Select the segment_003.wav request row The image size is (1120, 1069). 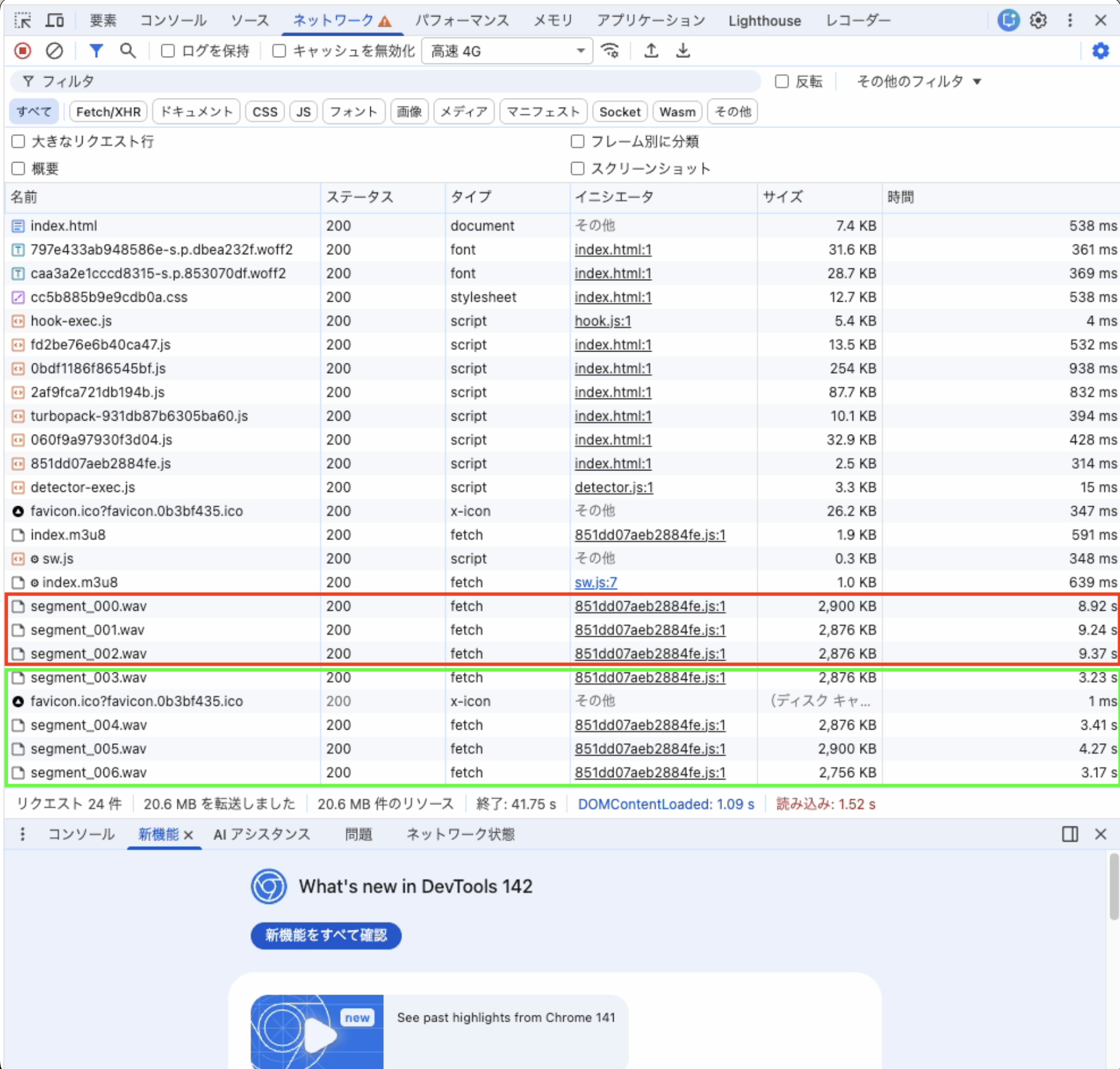click(x=562, y=677)
